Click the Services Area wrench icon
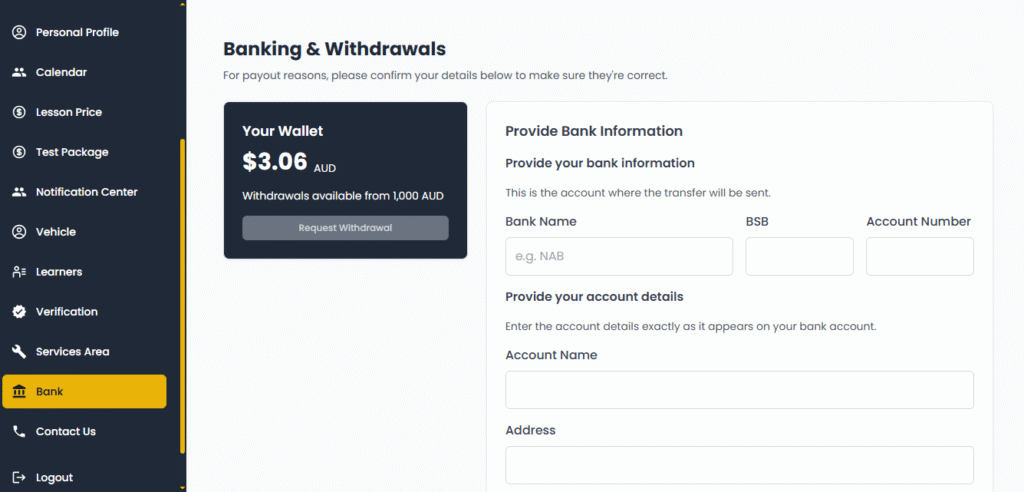 pos(18,352)
